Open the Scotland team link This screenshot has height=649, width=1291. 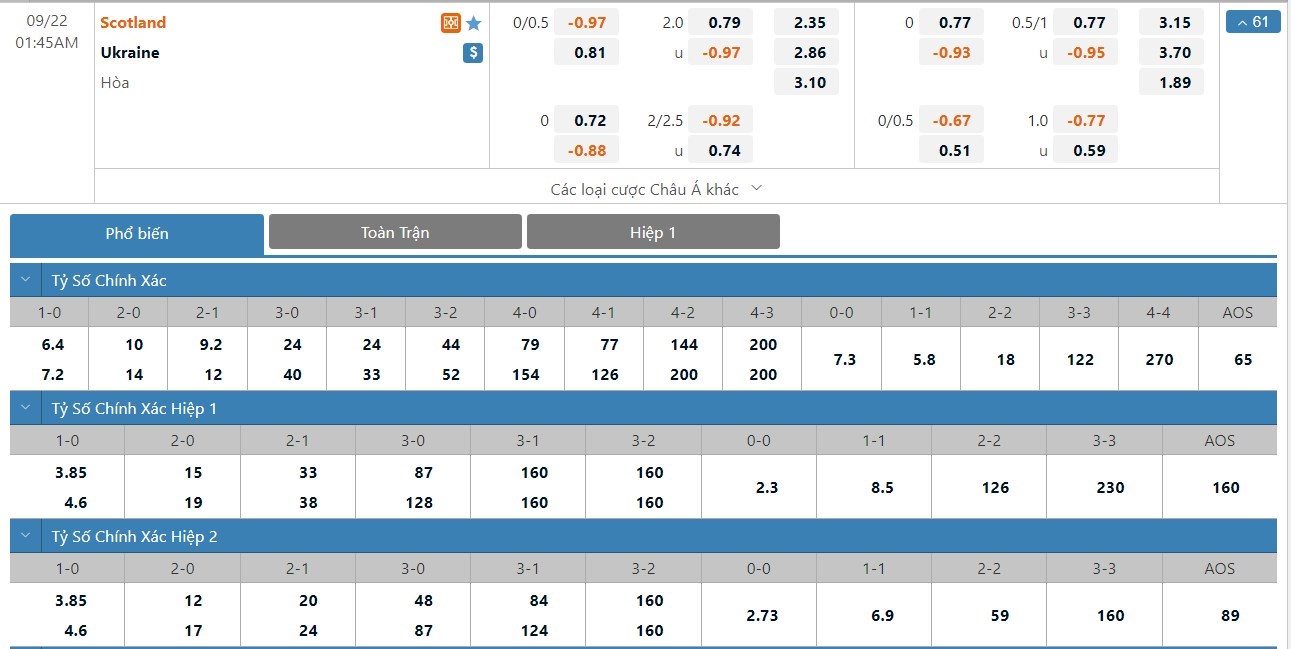point(133,22)
